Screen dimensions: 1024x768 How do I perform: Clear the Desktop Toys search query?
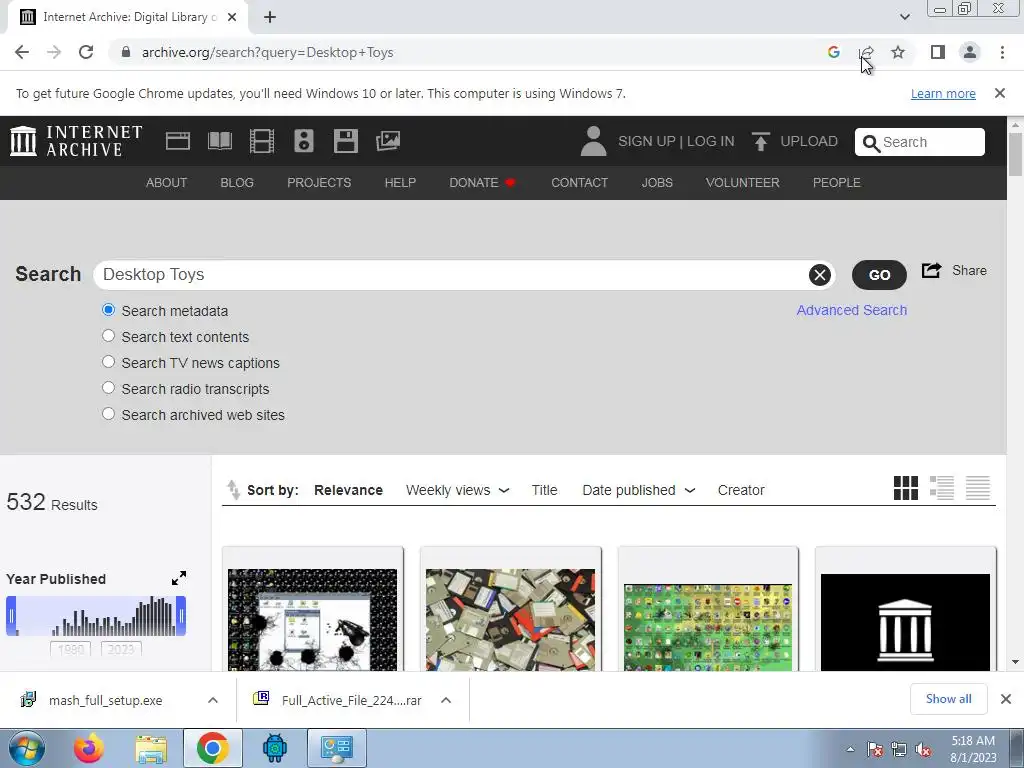pos(820,275)
